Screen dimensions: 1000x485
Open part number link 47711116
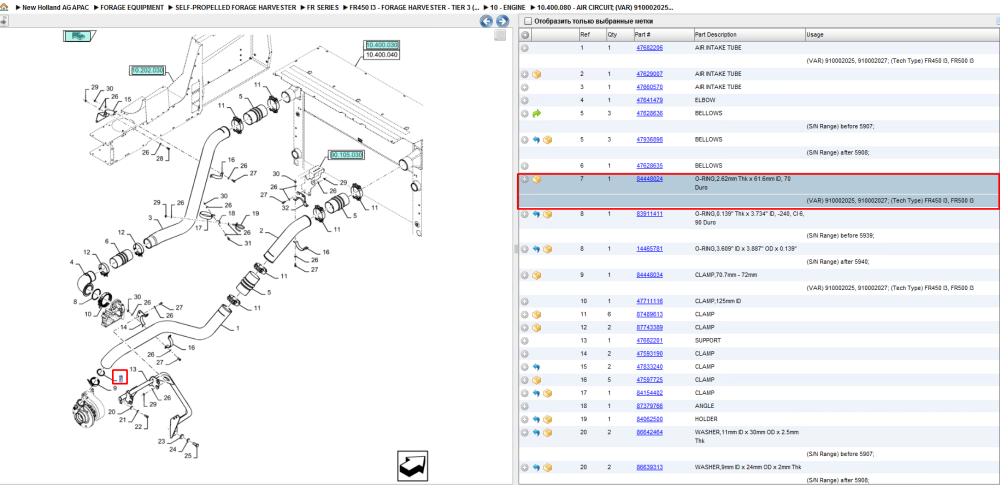tap(649, 301)
